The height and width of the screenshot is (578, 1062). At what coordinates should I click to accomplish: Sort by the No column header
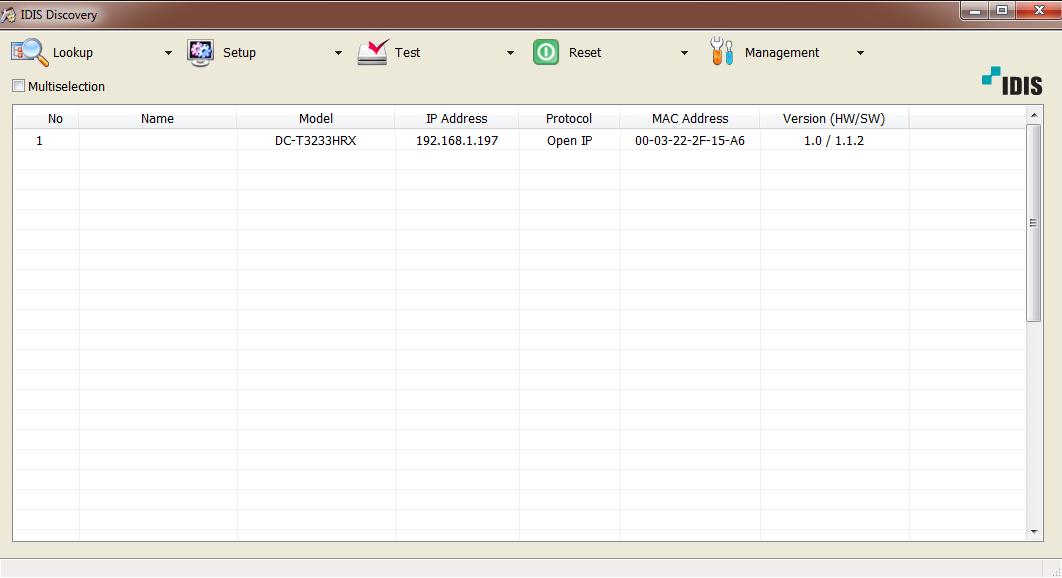47,119
